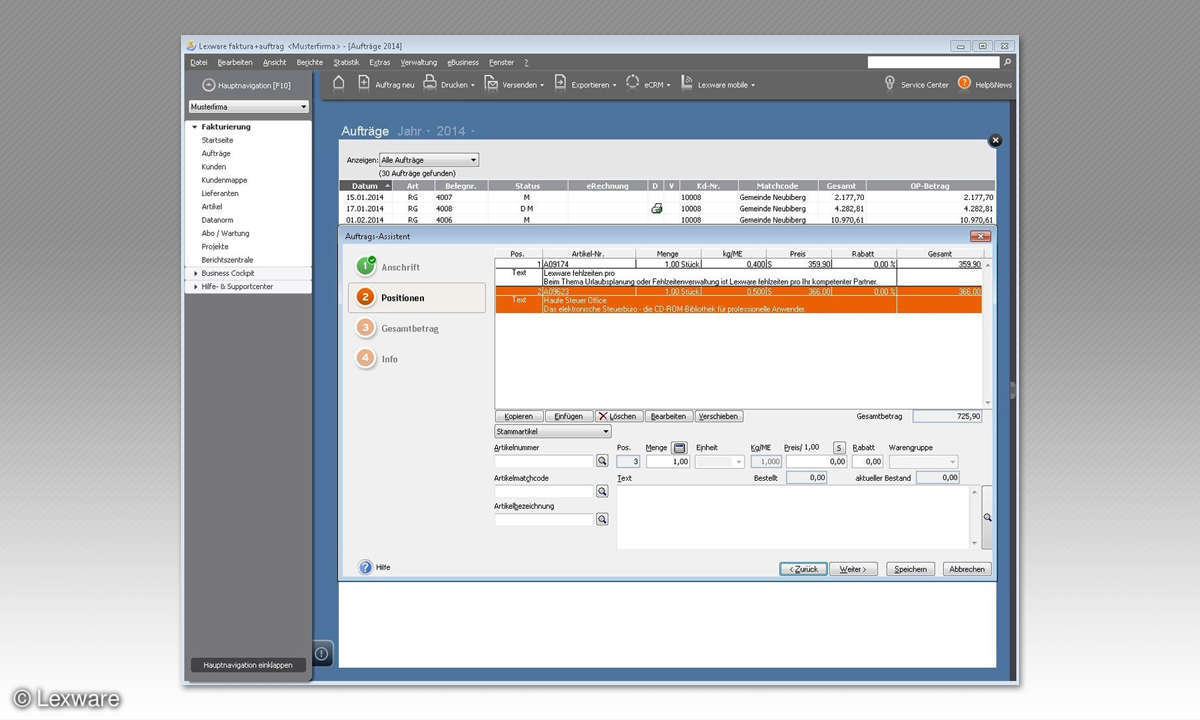The height and width of the screenshot is (720, 1200).
Task: Open the Anzeigen Alle Aufträge dropdown
Action: click(x=429, y=160)
